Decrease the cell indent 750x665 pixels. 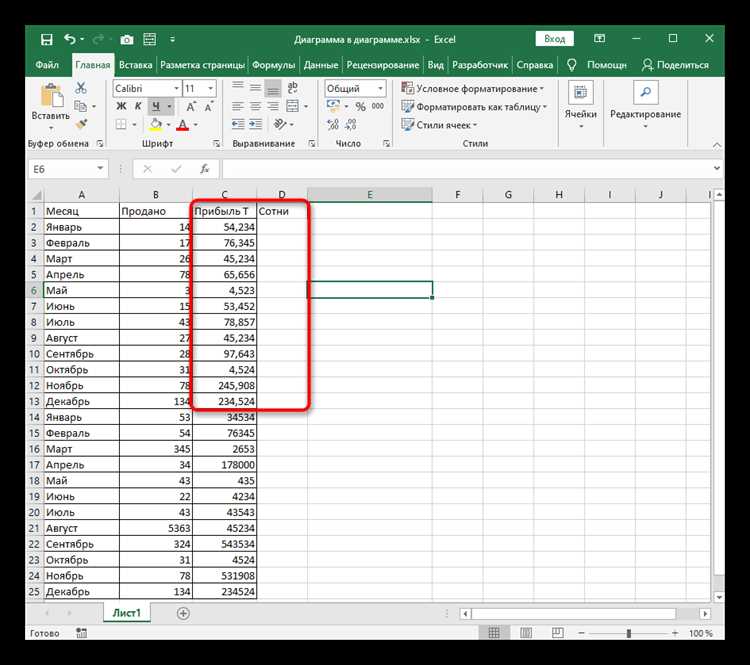238,124
